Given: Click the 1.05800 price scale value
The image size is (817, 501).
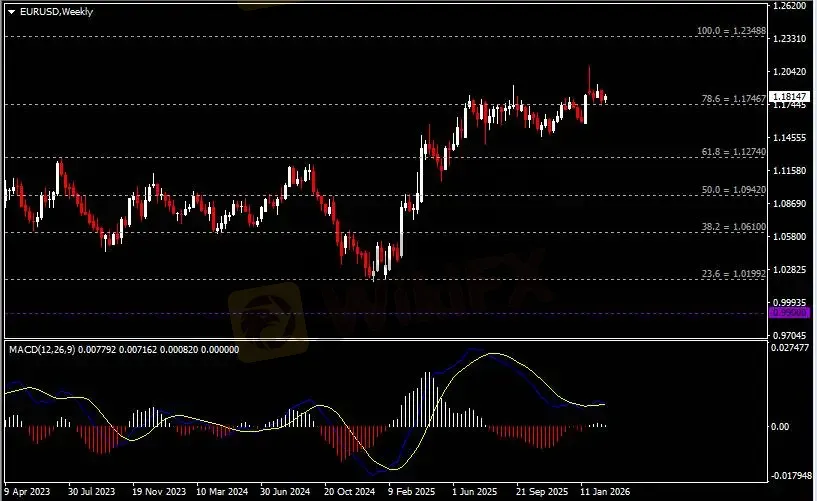Looking at the screenshot, I should (x=790, y=236).
